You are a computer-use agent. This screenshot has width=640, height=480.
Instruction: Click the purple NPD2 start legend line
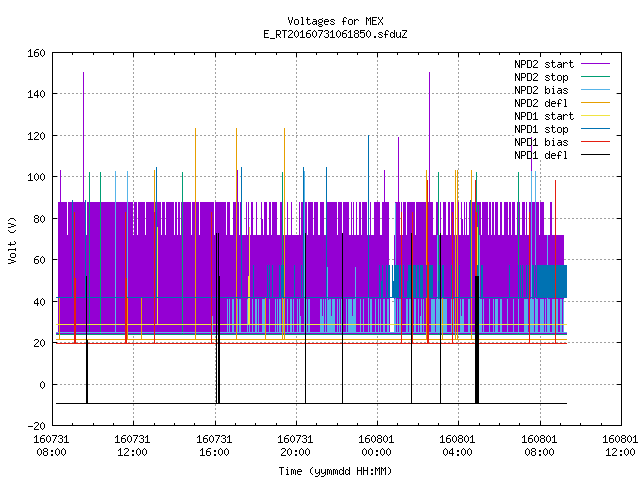point(596,64)
